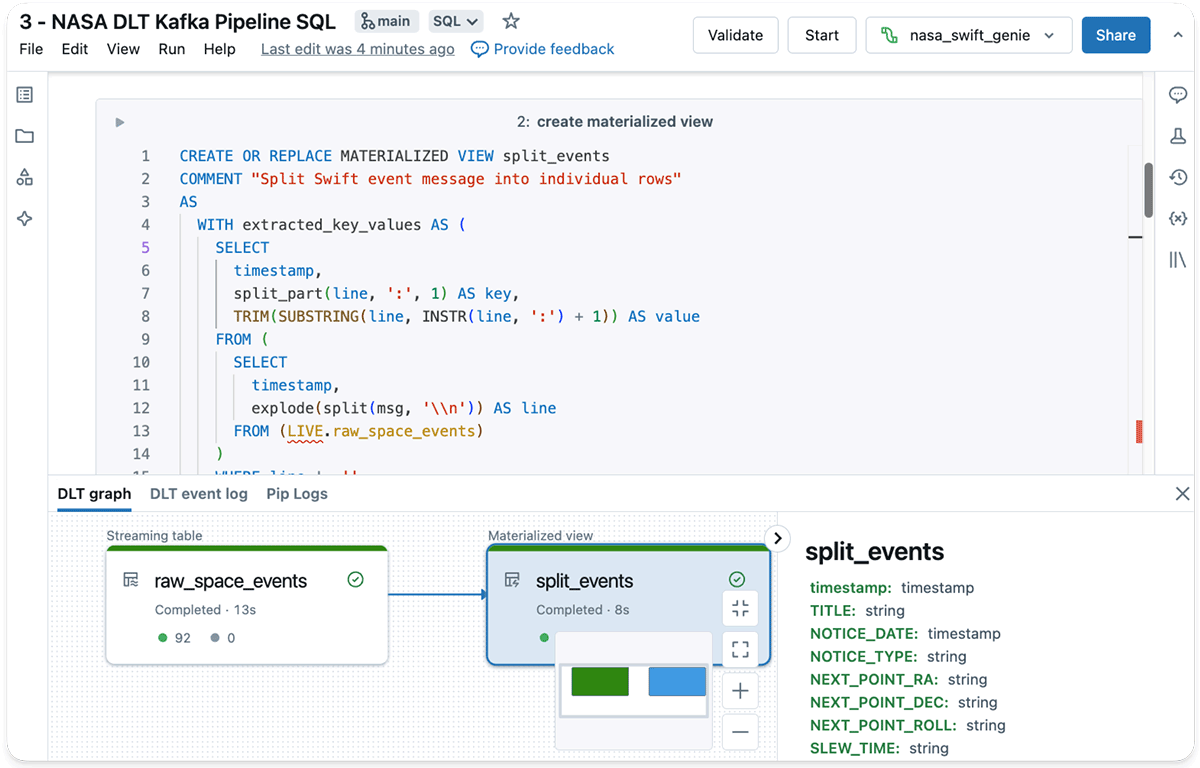Click the Provide feedback link

click(x=542, y=49)
